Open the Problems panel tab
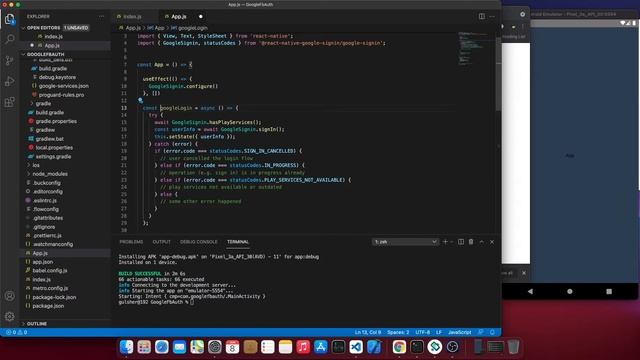 coord(131,242)
